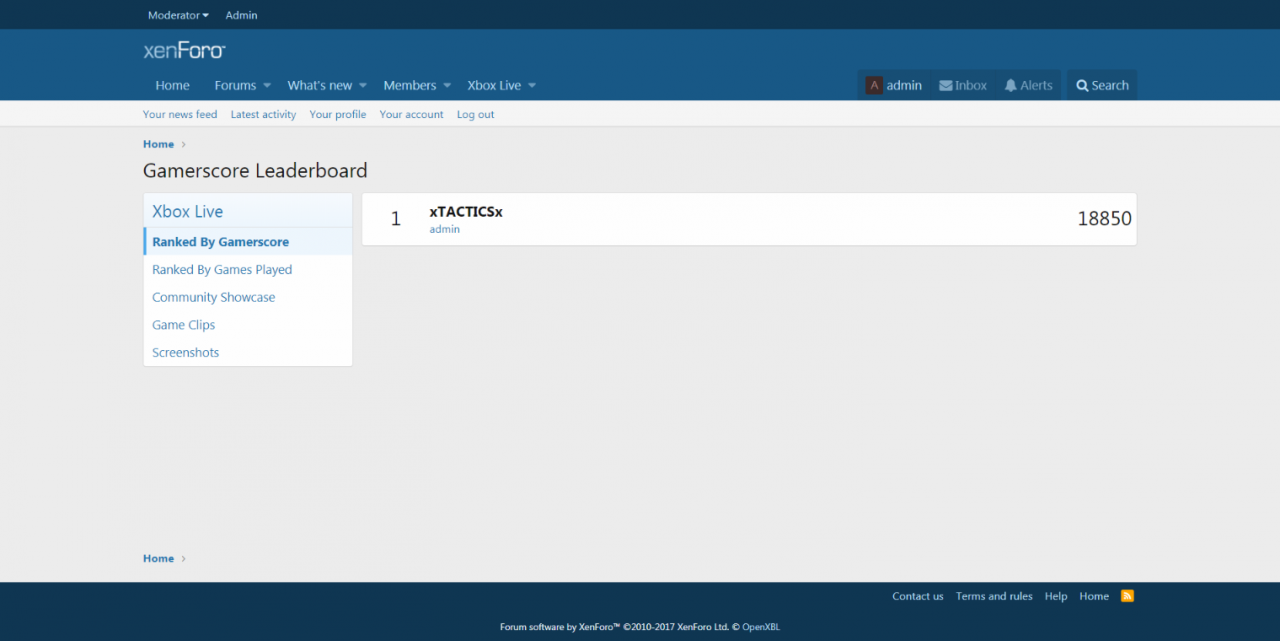
Task: Click the RSS feed icon in footer
Action: pos(1127,596)
